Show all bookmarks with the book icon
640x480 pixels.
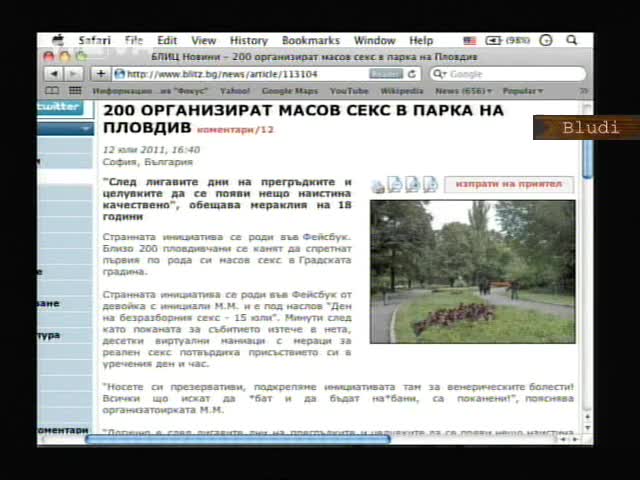pos(52,91)
